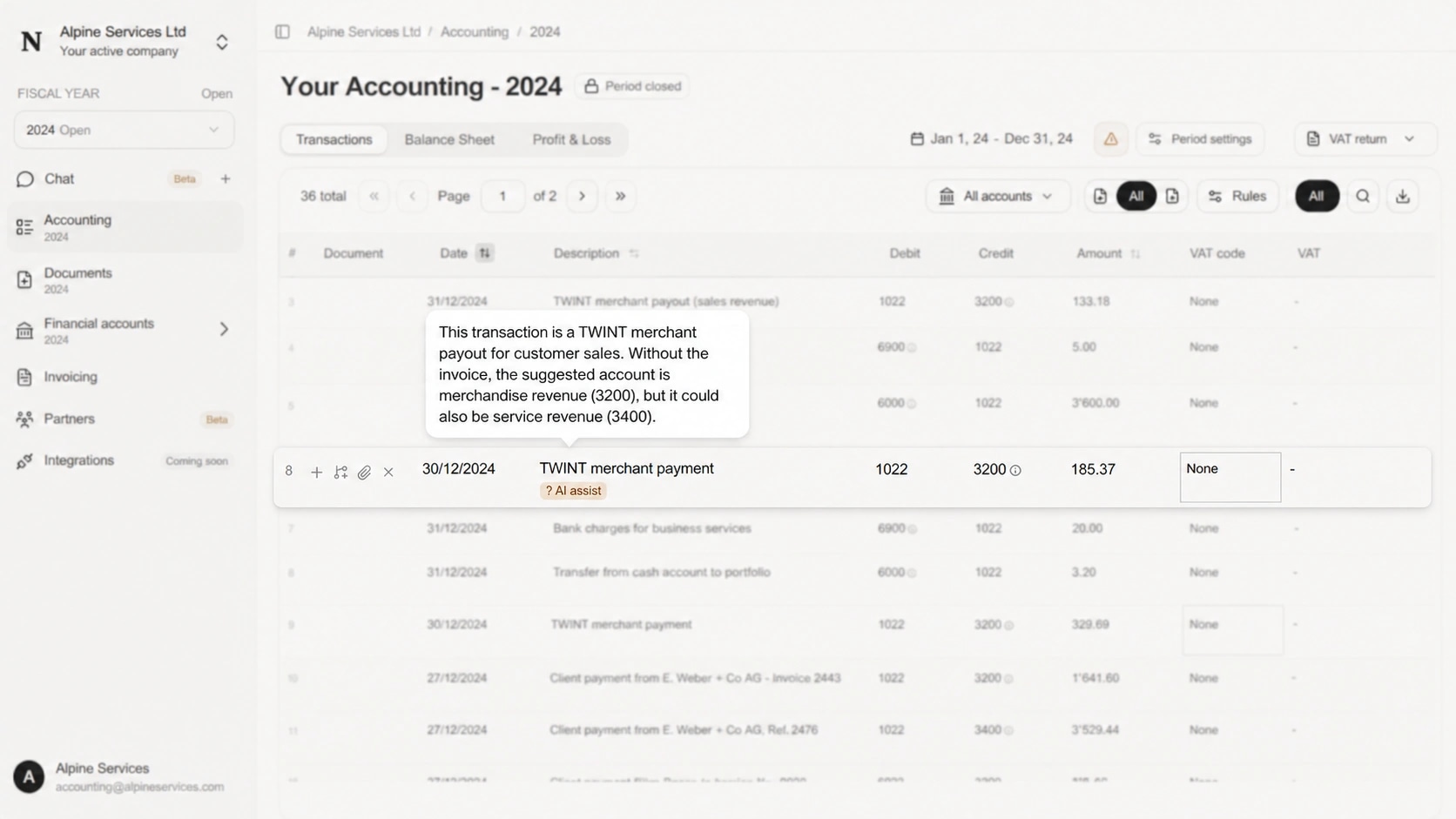
Task: Click the page number input field
Action: (502, 197)
